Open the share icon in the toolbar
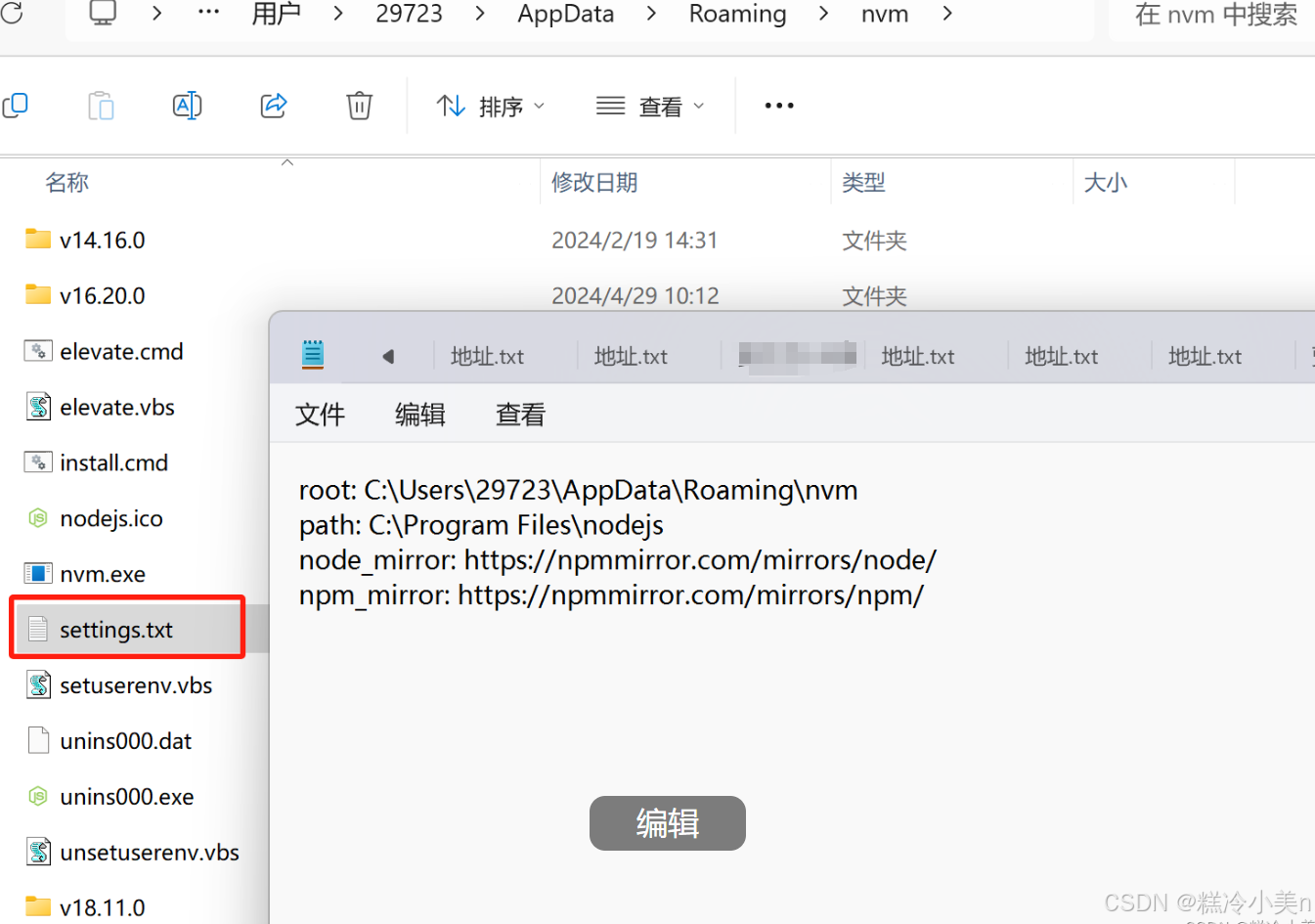 272,106
